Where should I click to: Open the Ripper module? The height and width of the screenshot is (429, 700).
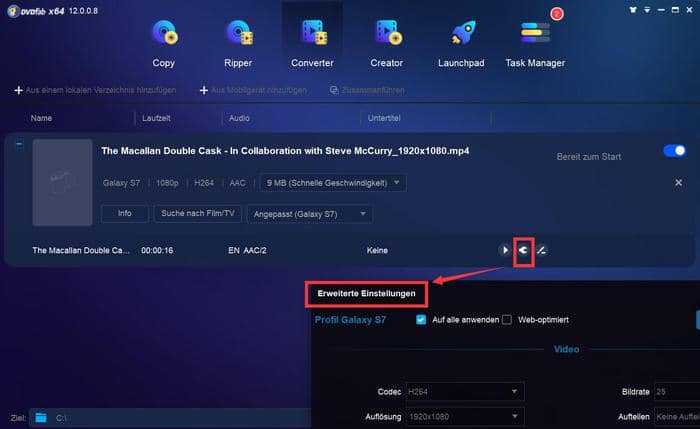(238, 43)
